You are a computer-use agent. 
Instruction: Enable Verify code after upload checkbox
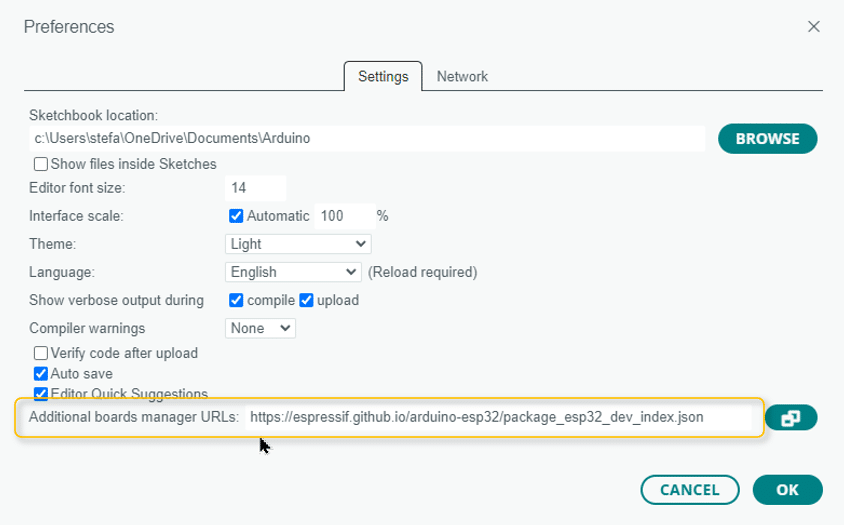[x=41, y=353]
